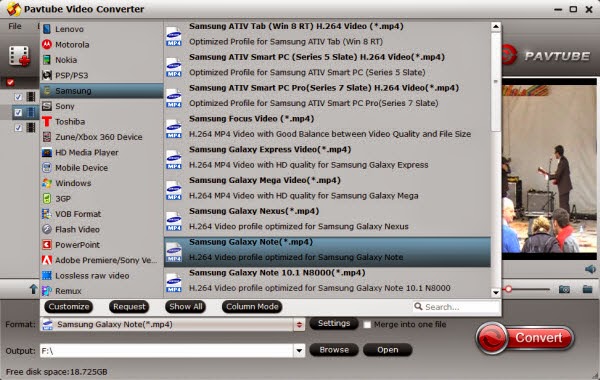This screenshot has width=600, height=380.
Task: Click the profile list scroll-down arrow
Action: coord(496,292)
